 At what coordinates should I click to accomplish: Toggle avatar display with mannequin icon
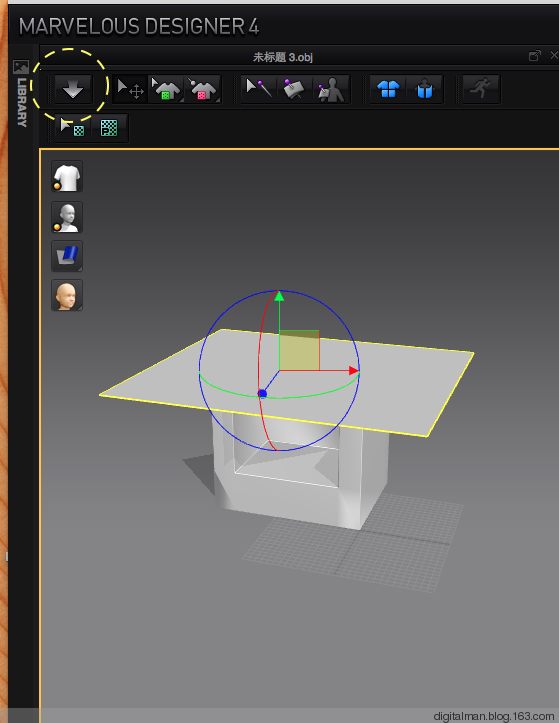coord(67,217)
